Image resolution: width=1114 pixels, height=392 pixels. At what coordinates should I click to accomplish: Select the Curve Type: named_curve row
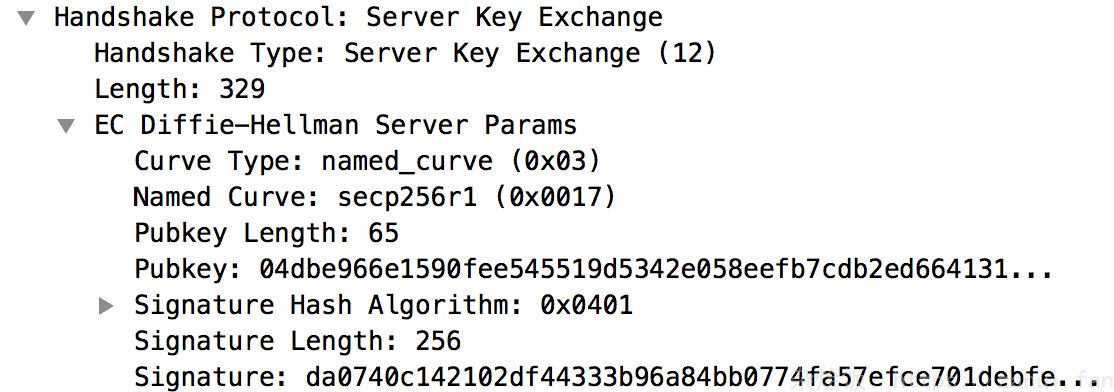(x=368, y=161)
